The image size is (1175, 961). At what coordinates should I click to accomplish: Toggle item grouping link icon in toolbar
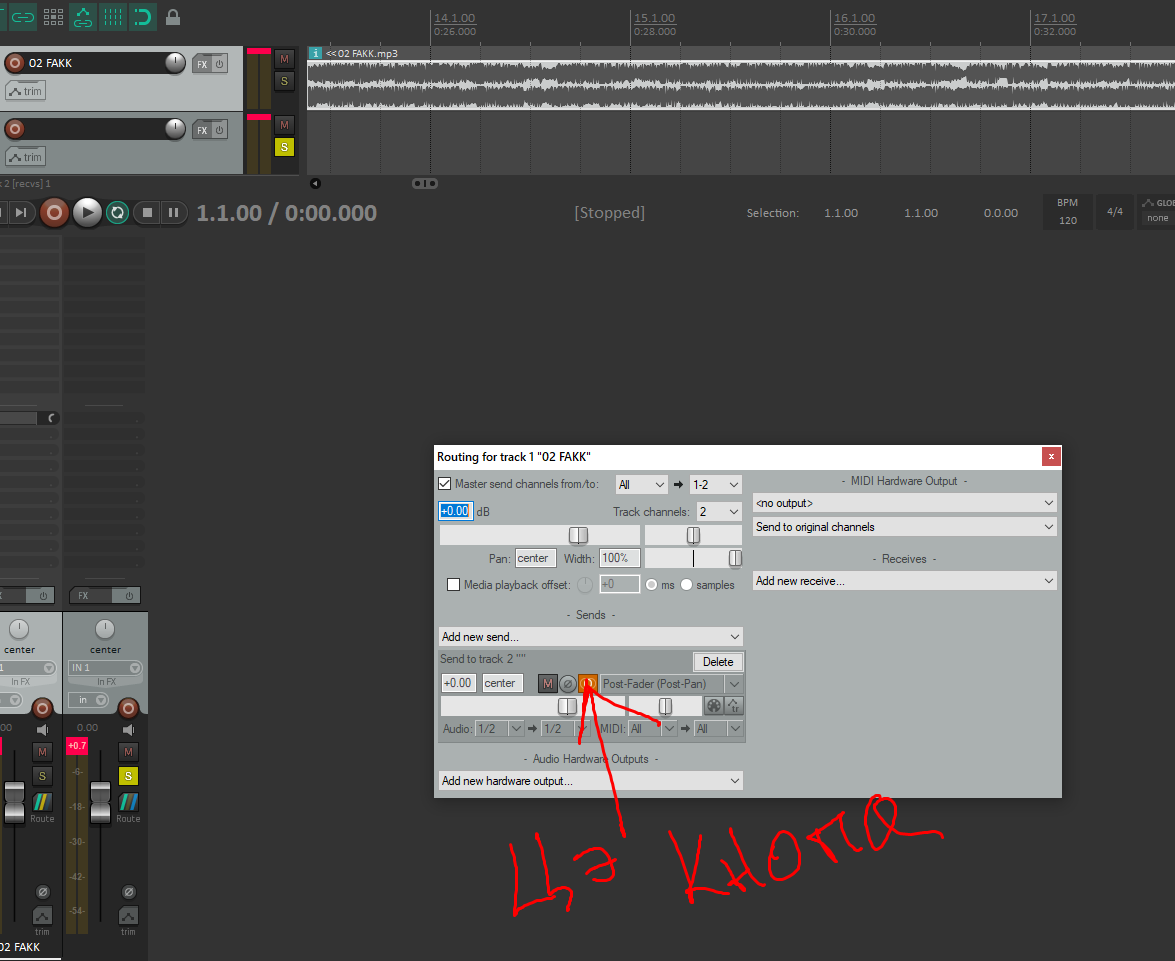coord(22,16)
